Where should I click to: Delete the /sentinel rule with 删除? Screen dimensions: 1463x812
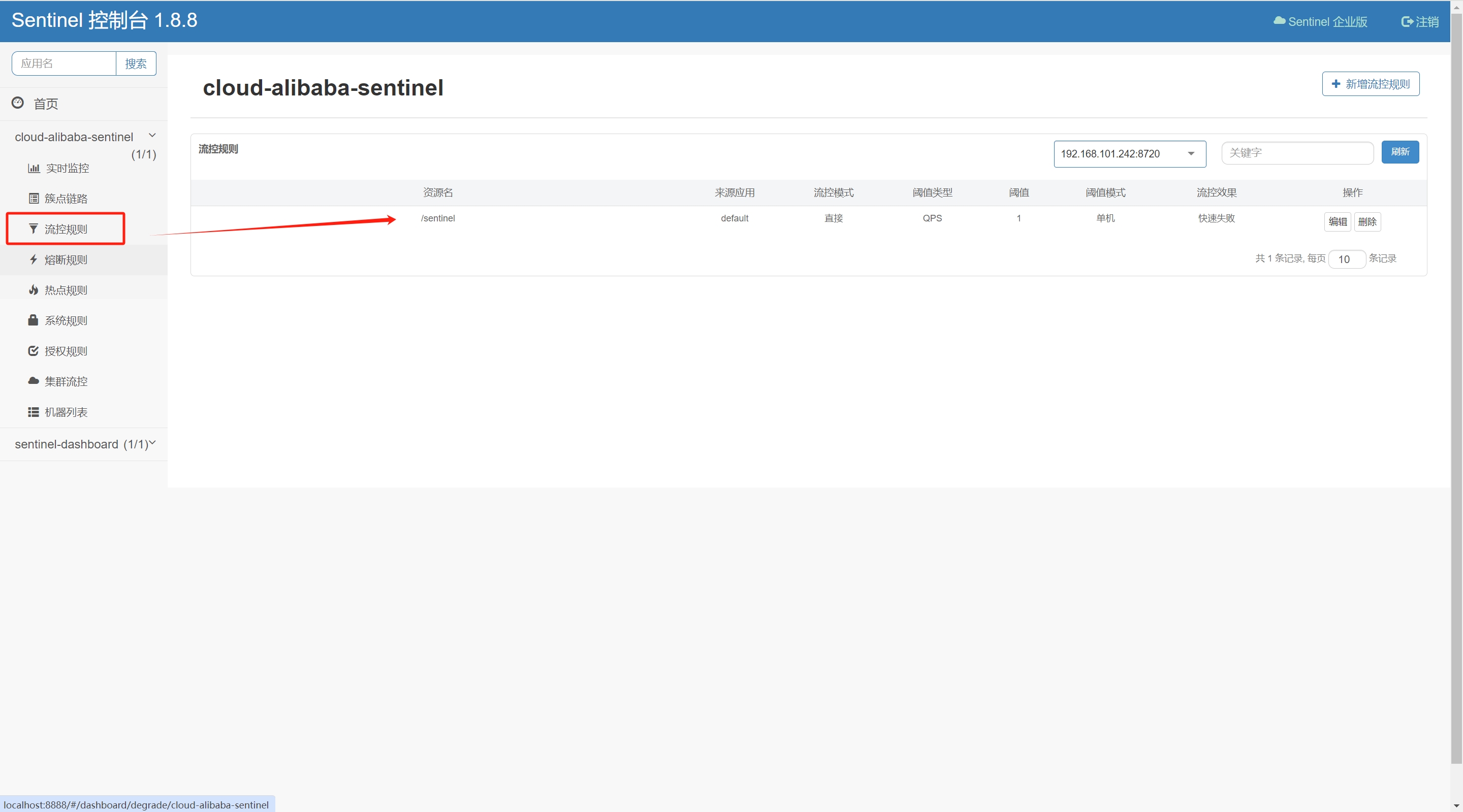click(1366, 221)
